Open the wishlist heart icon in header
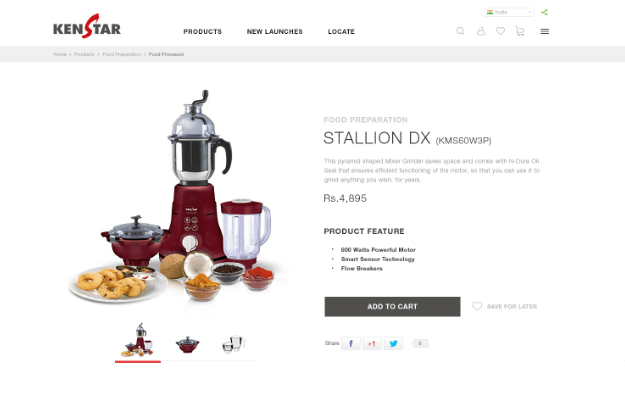The image size is (625, 400). point(500,31)
